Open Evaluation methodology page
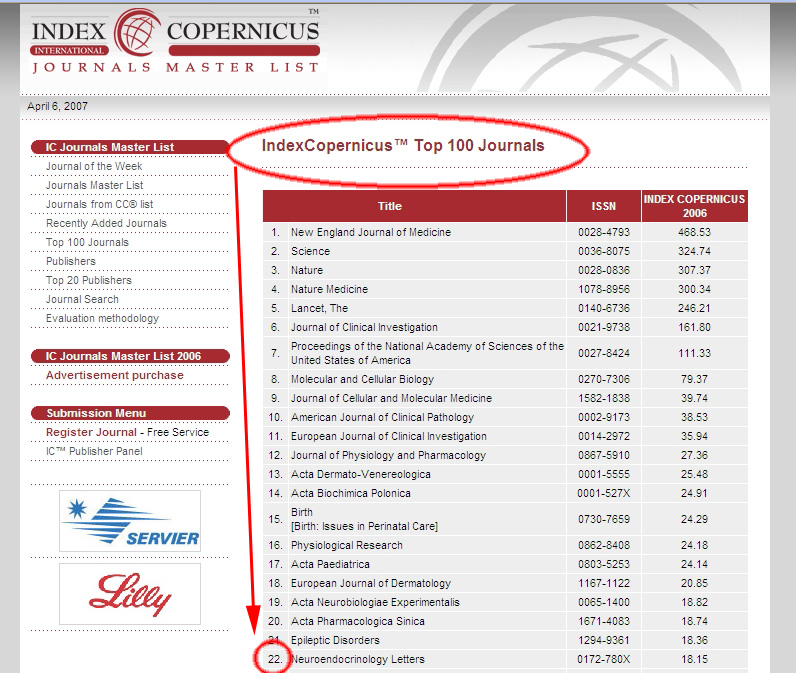This screenshot has width=796, height=673. 102,318
